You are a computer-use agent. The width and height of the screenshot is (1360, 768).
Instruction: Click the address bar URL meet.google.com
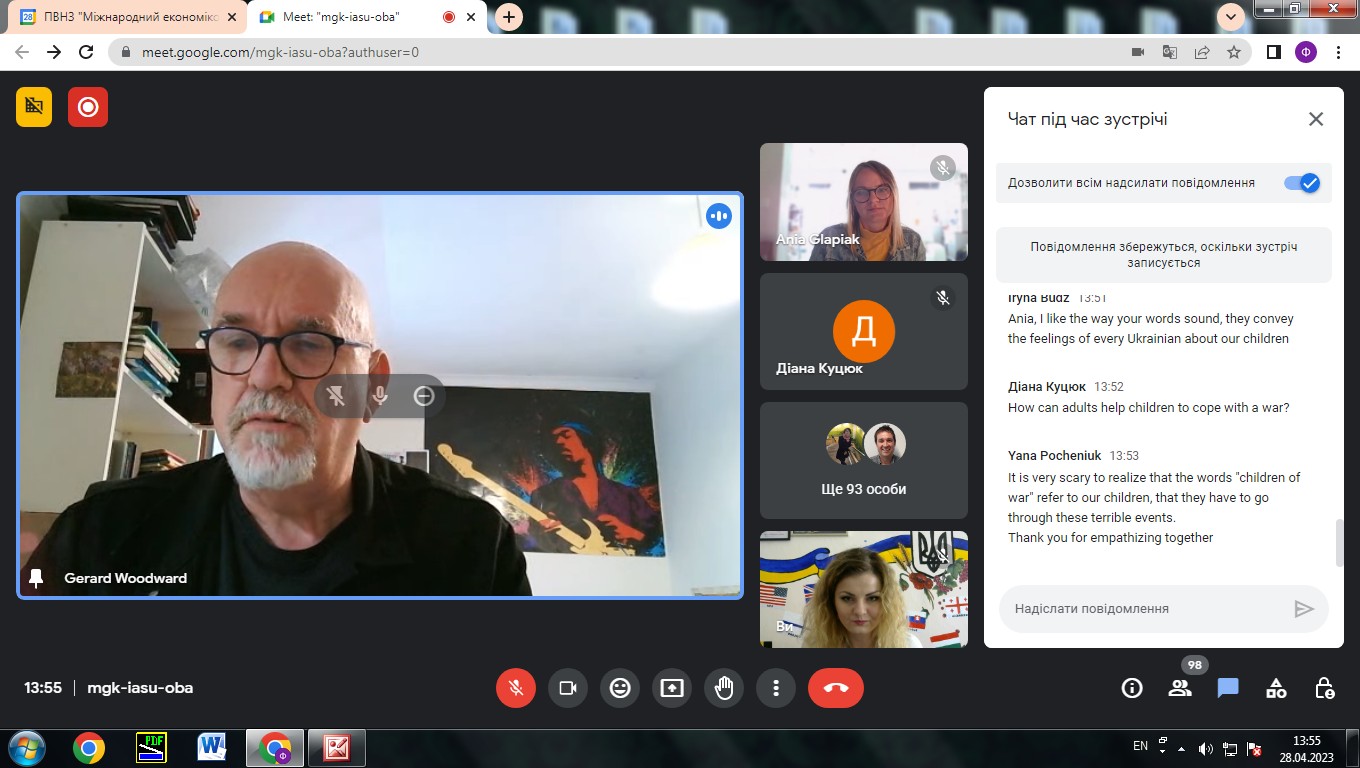pyautogui.click(x=280, y=52)
